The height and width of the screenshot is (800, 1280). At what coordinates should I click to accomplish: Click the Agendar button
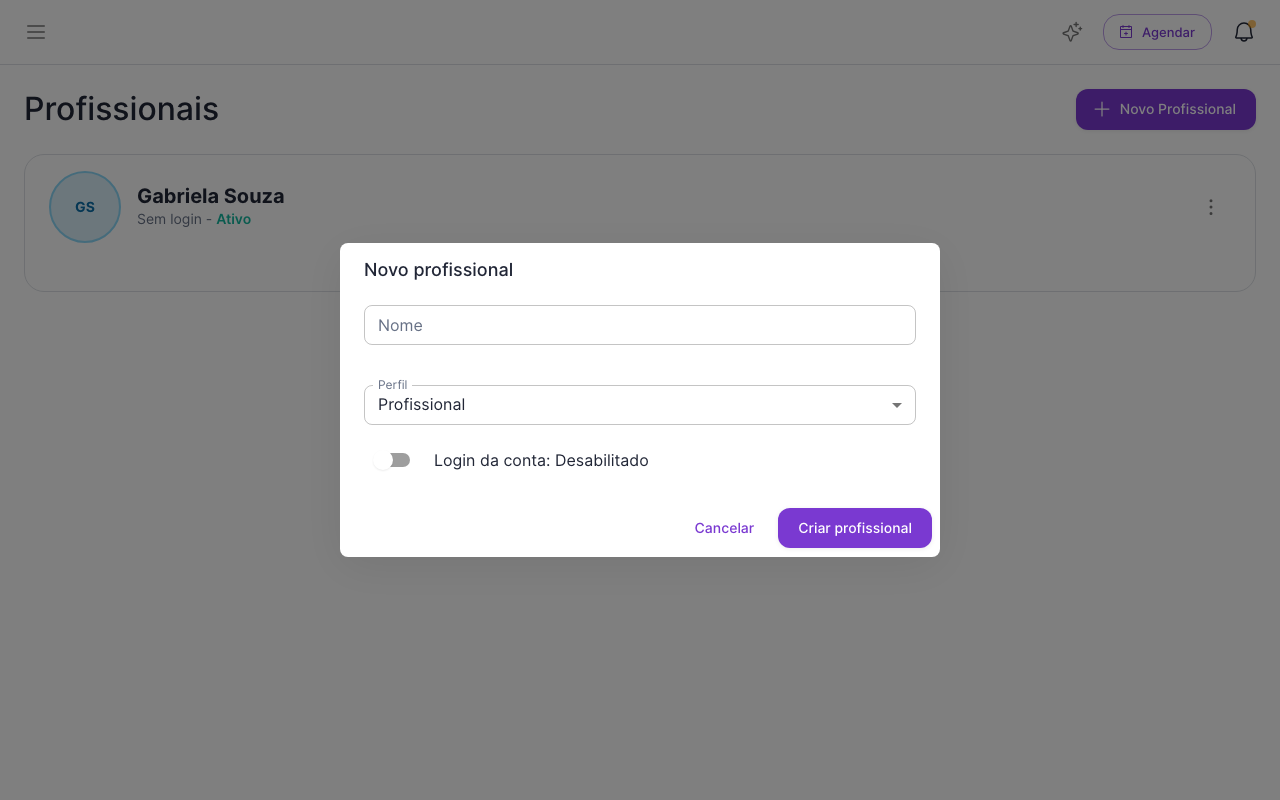[x=1157, y=32]
